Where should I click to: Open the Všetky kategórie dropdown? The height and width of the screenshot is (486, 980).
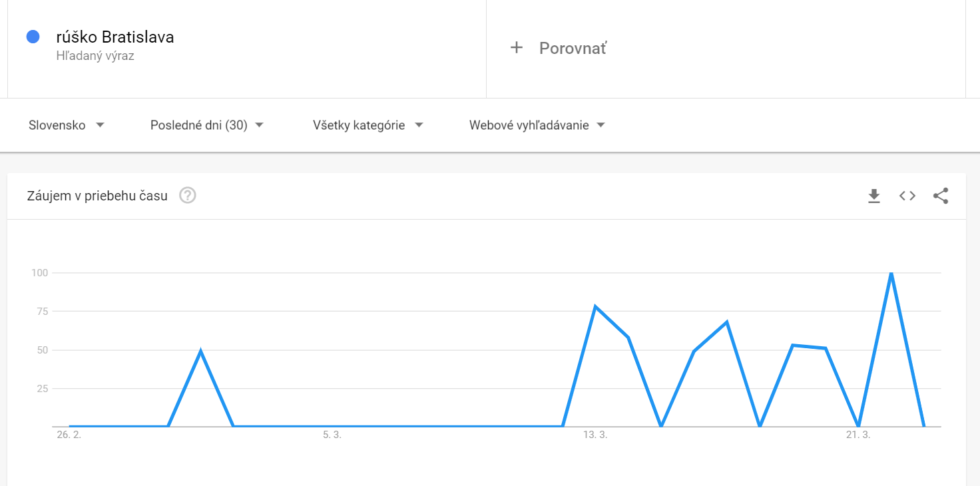(368, 125)
